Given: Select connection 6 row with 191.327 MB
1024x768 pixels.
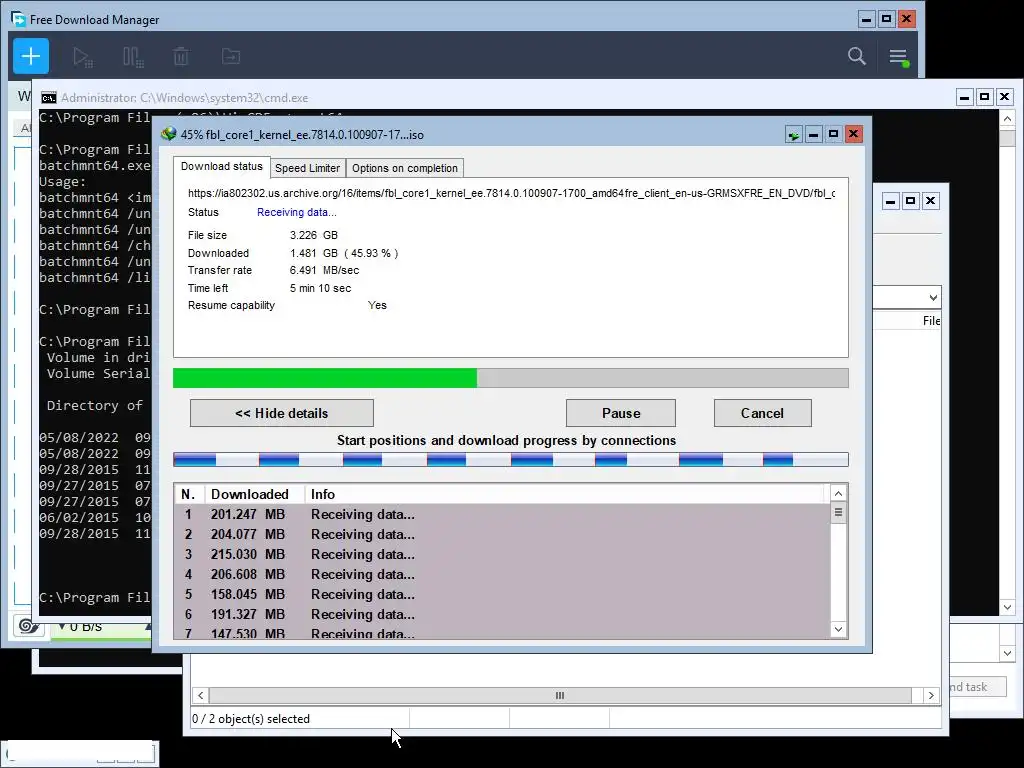Looking at the screenshot, I should (x=502, y=615).
